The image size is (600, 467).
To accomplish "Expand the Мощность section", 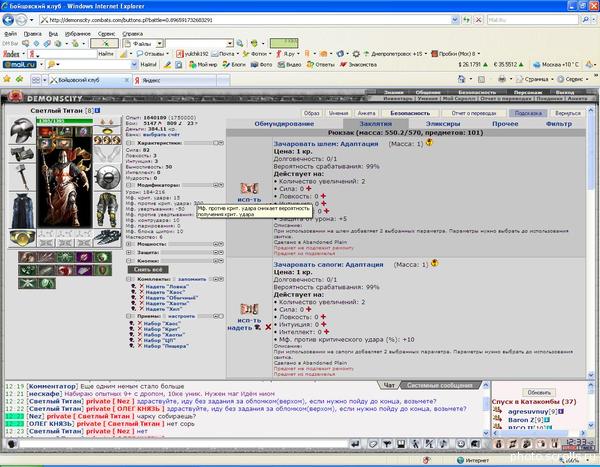I will click(129, 244).
